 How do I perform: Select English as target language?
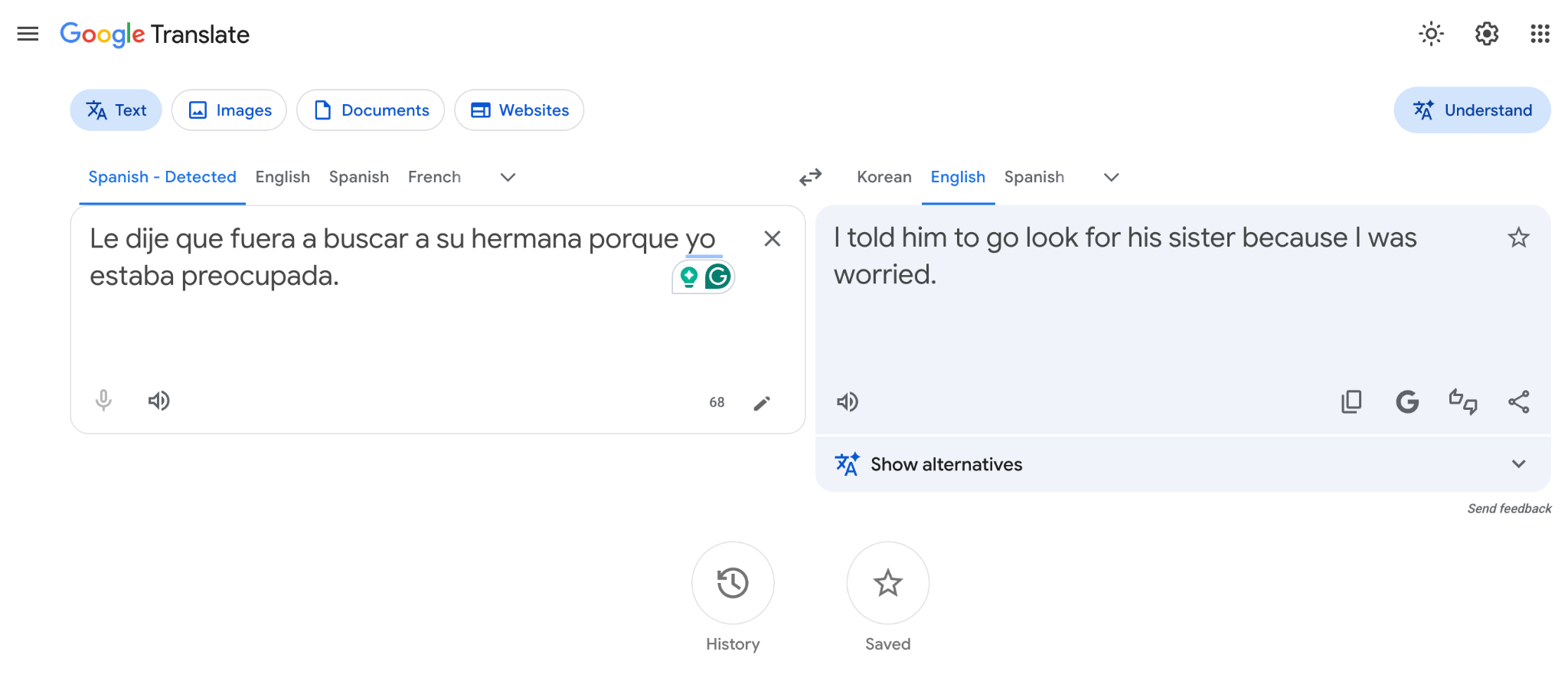pos(958,177)
